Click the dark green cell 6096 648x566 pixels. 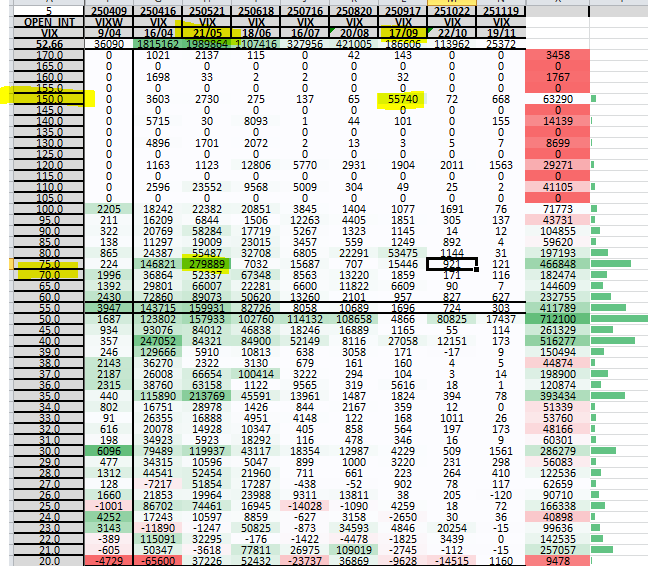point(109,451)
